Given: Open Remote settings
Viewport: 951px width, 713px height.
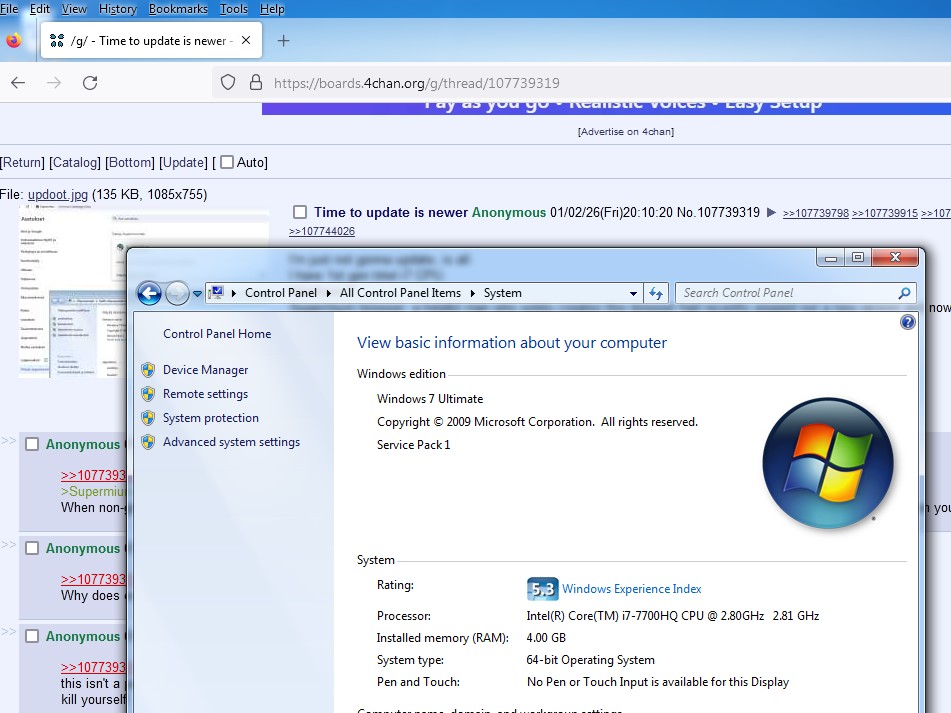Looking at the screenshot, I should pyautogui.click(x=205, y=394).
